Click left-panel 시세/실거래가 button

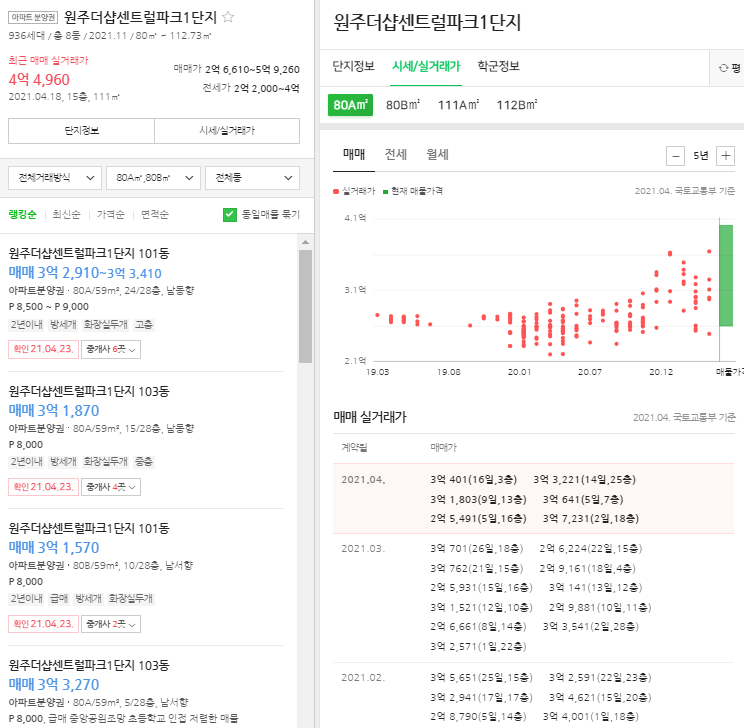coord(227,131)
